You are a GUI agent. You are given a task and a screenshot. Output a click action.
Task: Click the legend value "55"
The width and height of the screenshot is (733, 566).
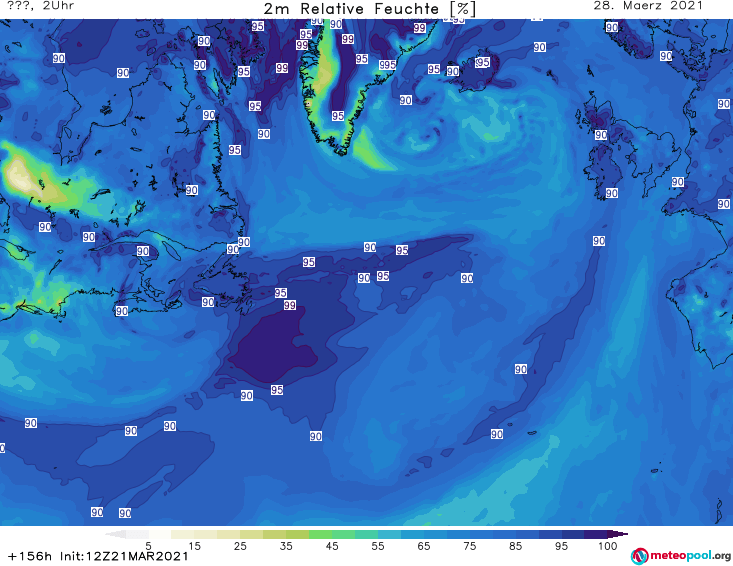coord(377,546)
